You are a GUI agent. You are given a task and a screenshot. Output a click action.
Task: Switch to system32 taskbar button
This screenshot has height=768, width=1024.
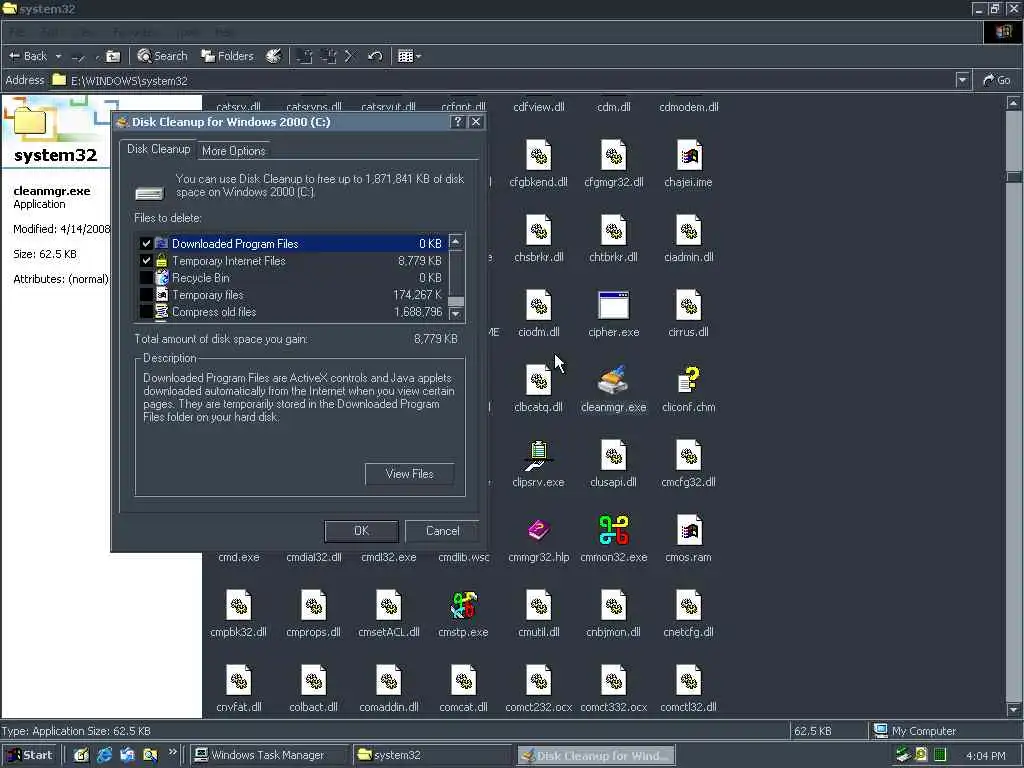(432, 756)
